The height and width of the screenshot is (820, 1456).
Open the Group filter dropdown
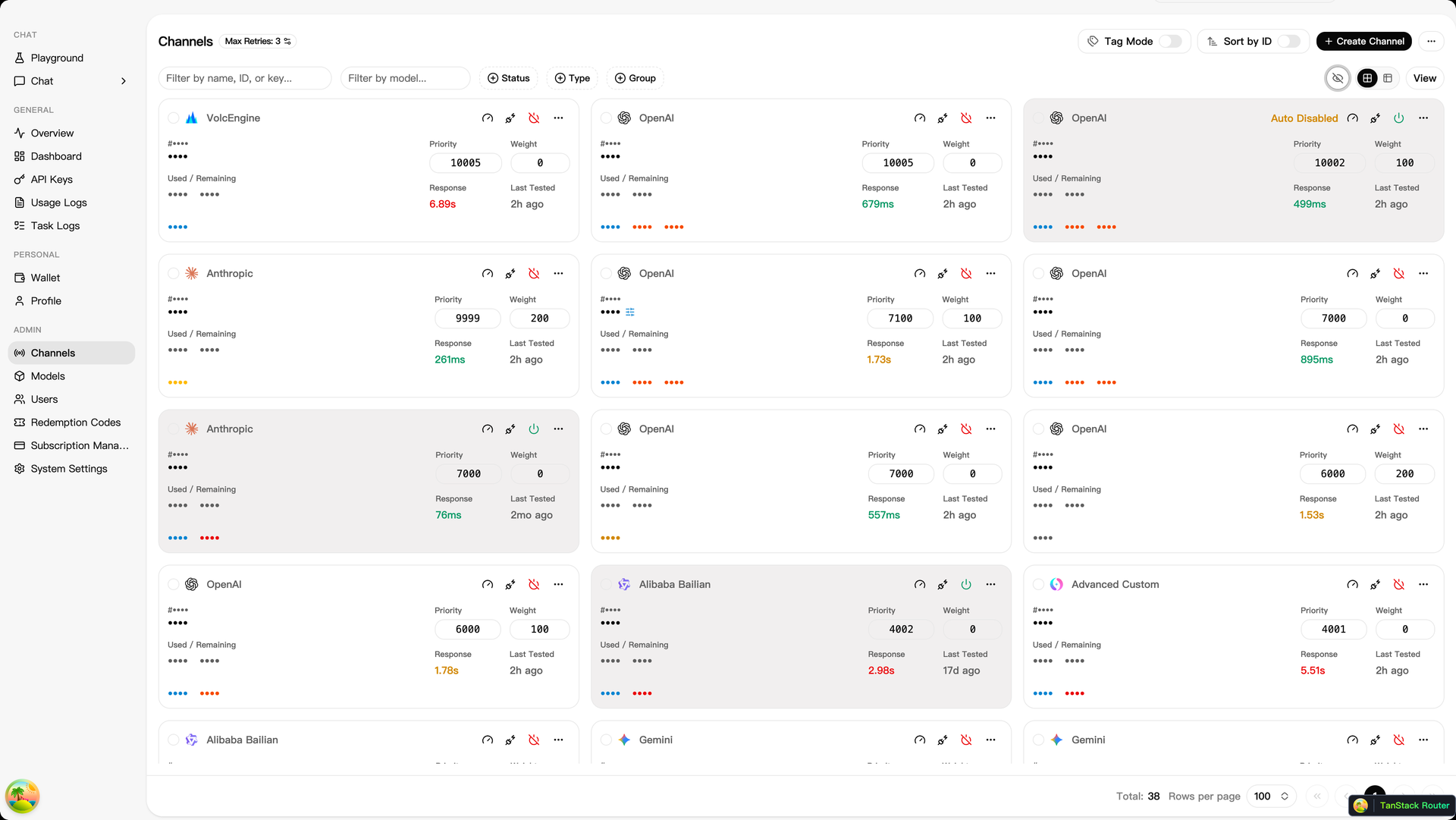pos(635,78)
